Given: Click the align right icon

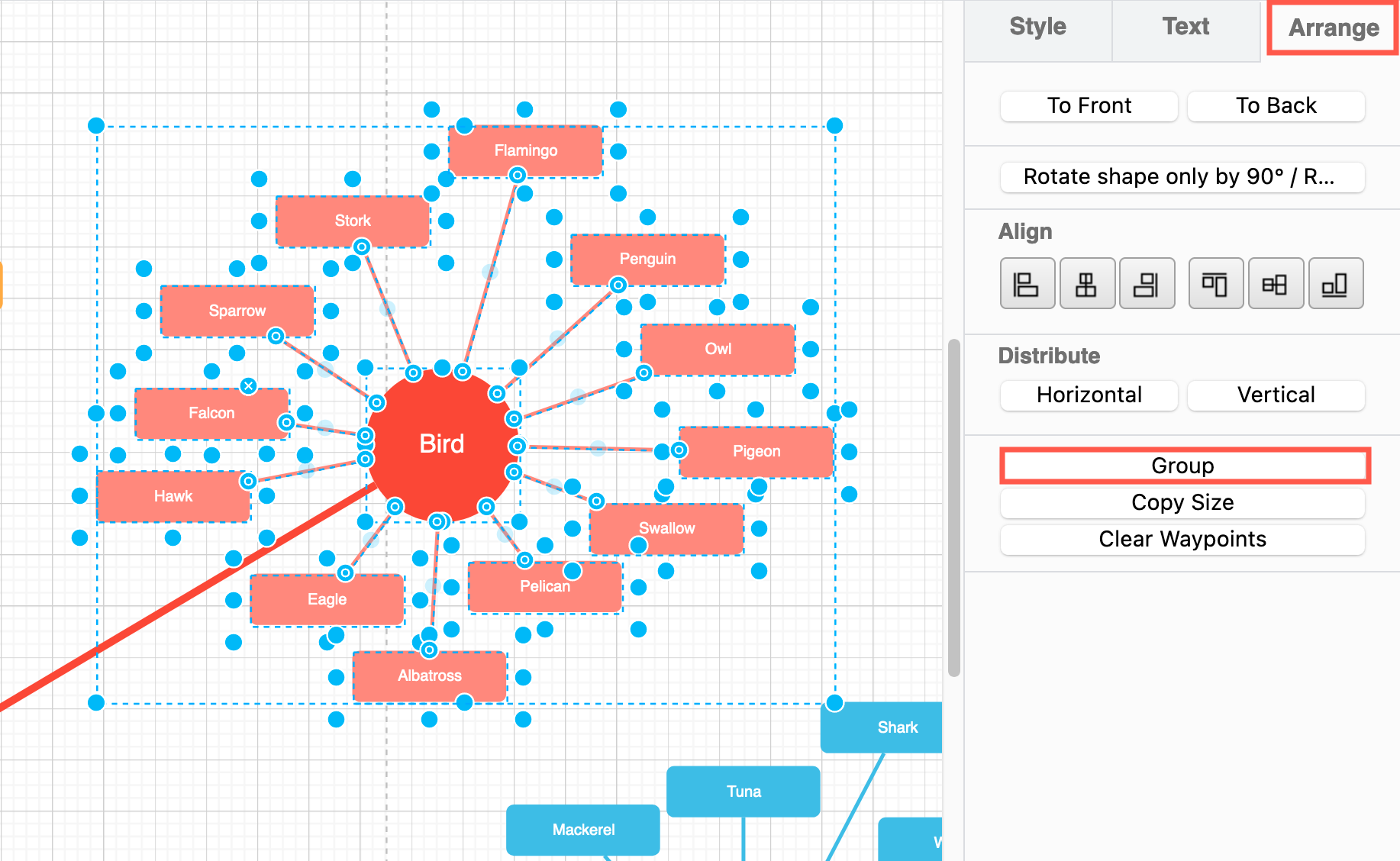Looking at the screenshot, I should click(x=1146, y=284).
